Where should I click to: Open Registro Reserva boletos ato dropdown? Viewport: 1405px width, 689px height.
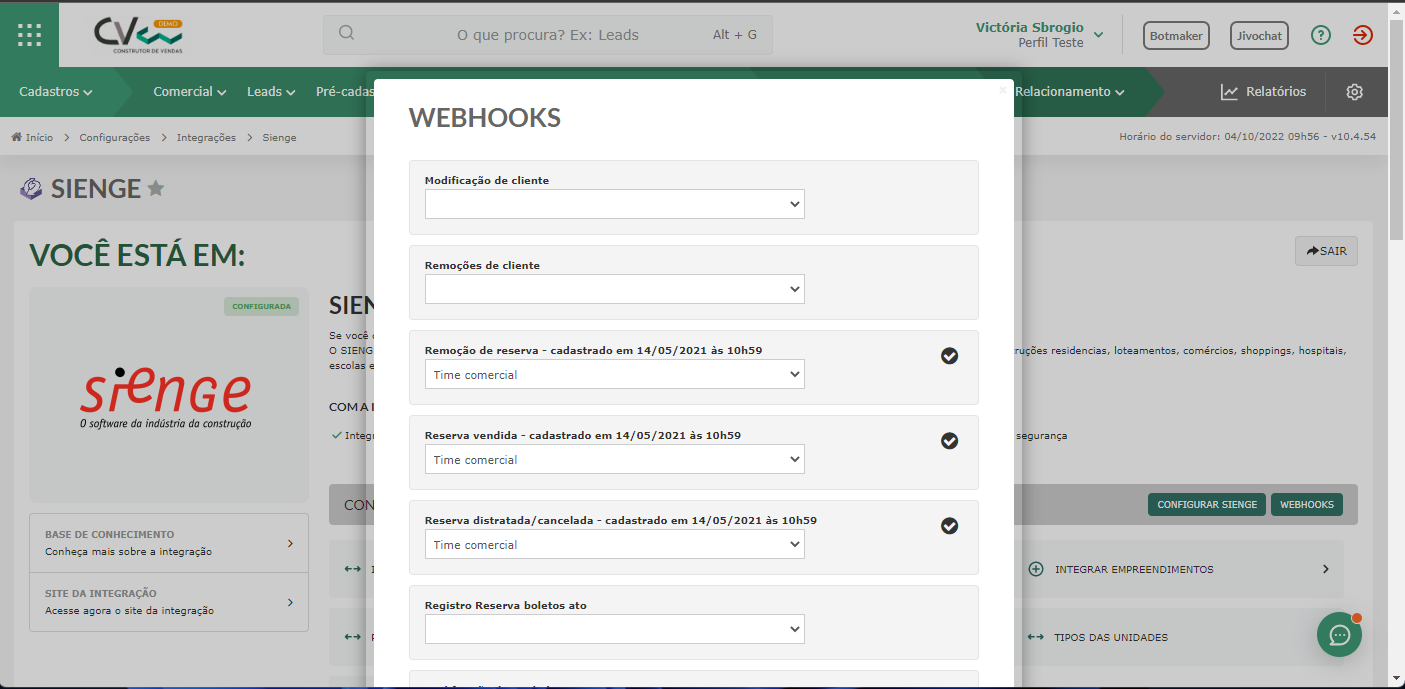pyautogui.click(x=615, y=629)
